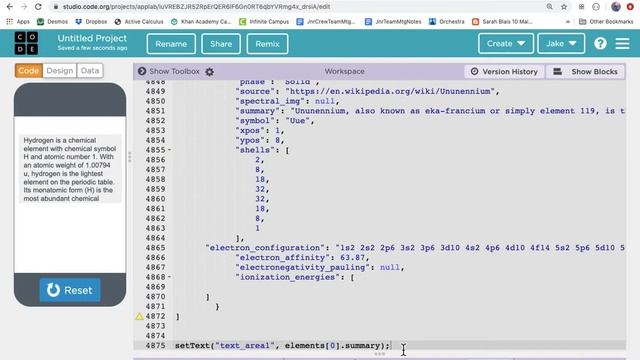Screen dimensions: 640x360
Task: Switch to Show Blocks mode
Action: click(x=585, y=71)
